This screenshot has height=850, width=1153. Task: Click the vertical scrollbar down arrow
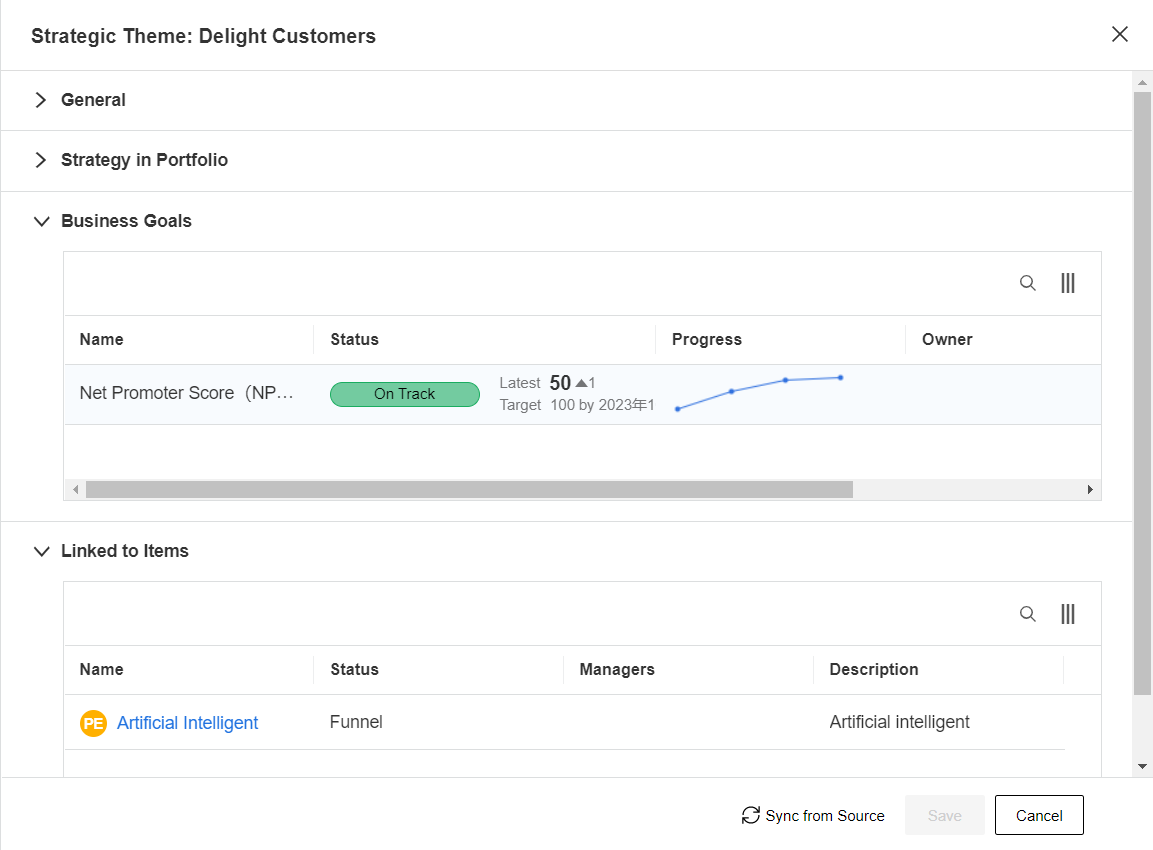(x=1142, y=766)
